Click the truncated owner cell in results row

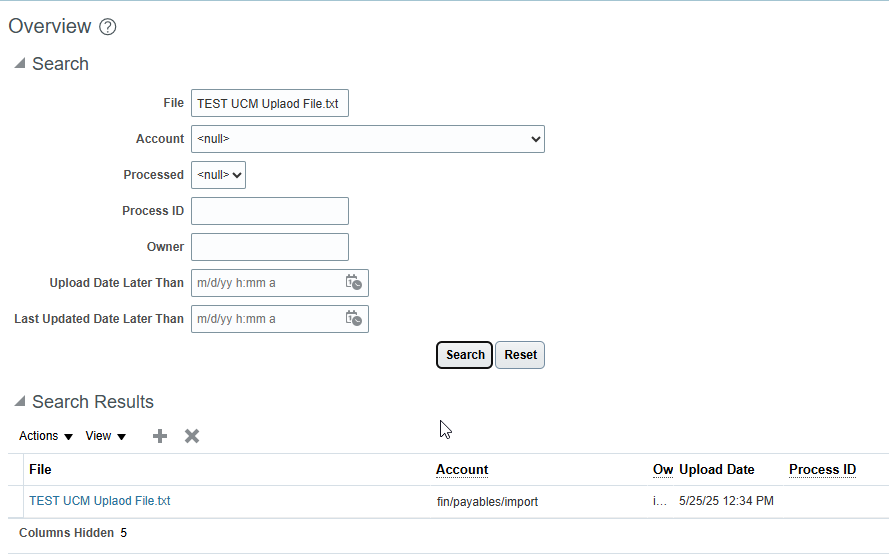pos(660,501)
